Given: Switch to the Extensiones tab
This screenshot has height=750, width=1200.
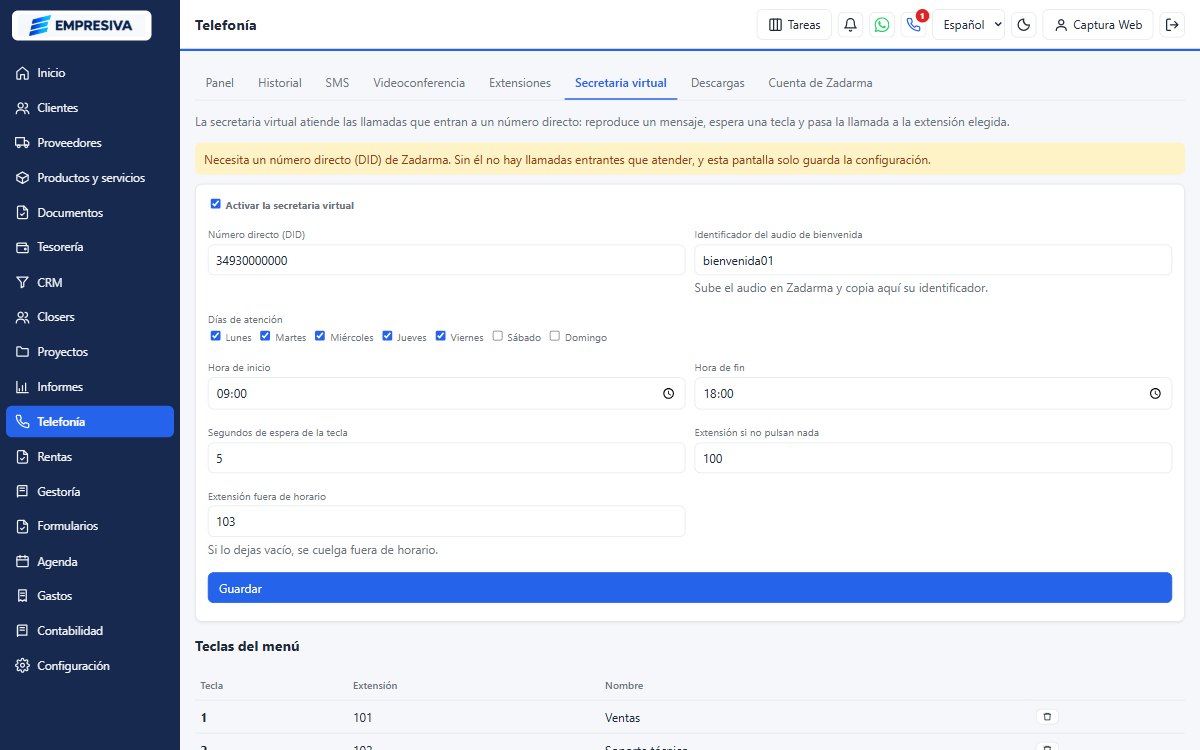Looking at the screenshot, I should point(520,83).
